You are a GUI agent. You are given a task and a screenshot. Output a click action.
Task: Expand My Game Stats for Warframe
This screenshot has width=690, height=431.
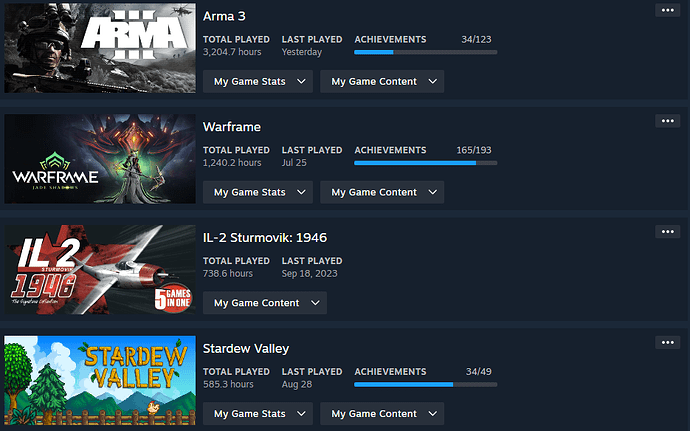pyautogui.click(x=258, y=192)
